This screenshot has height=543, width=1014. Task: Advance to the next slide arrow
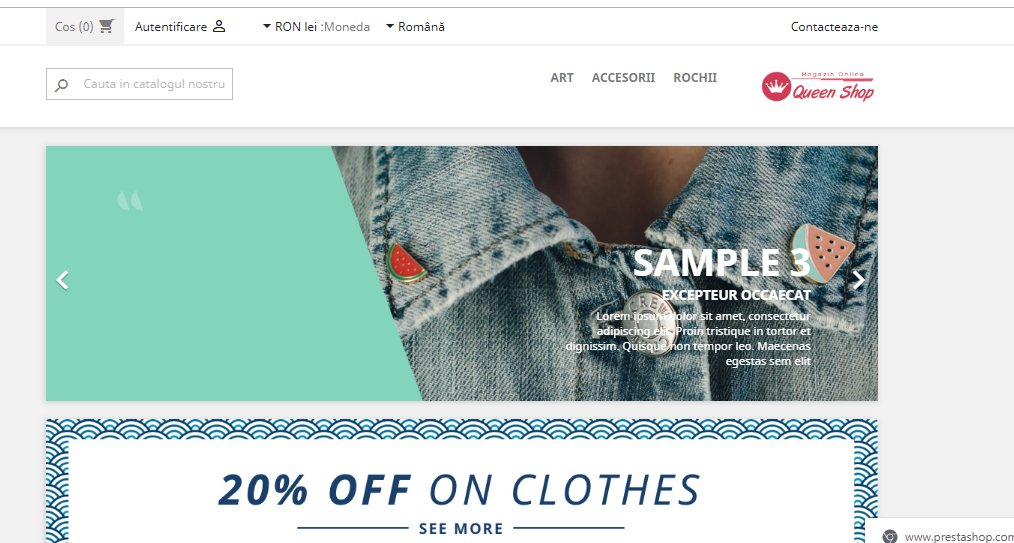pyautogui.click(x=859, y=280)
